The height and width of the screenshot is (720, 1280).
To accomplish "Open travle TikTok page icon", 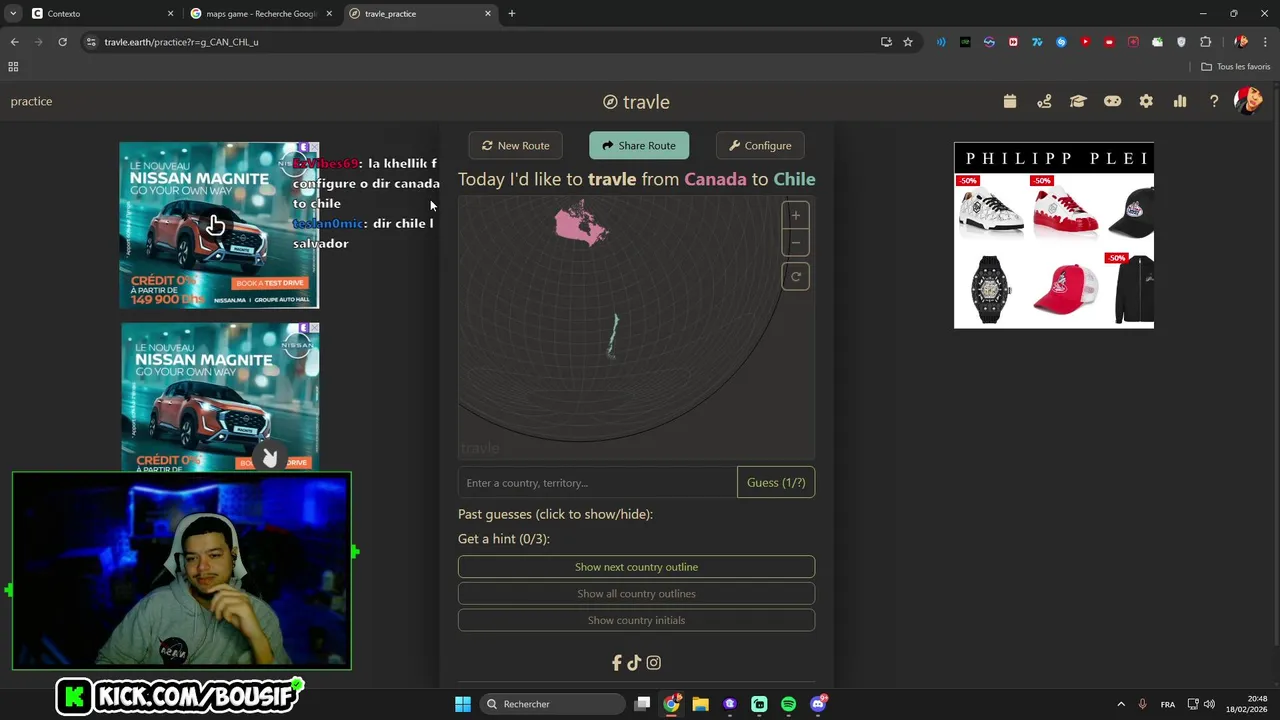I will (x=634, y=662).
